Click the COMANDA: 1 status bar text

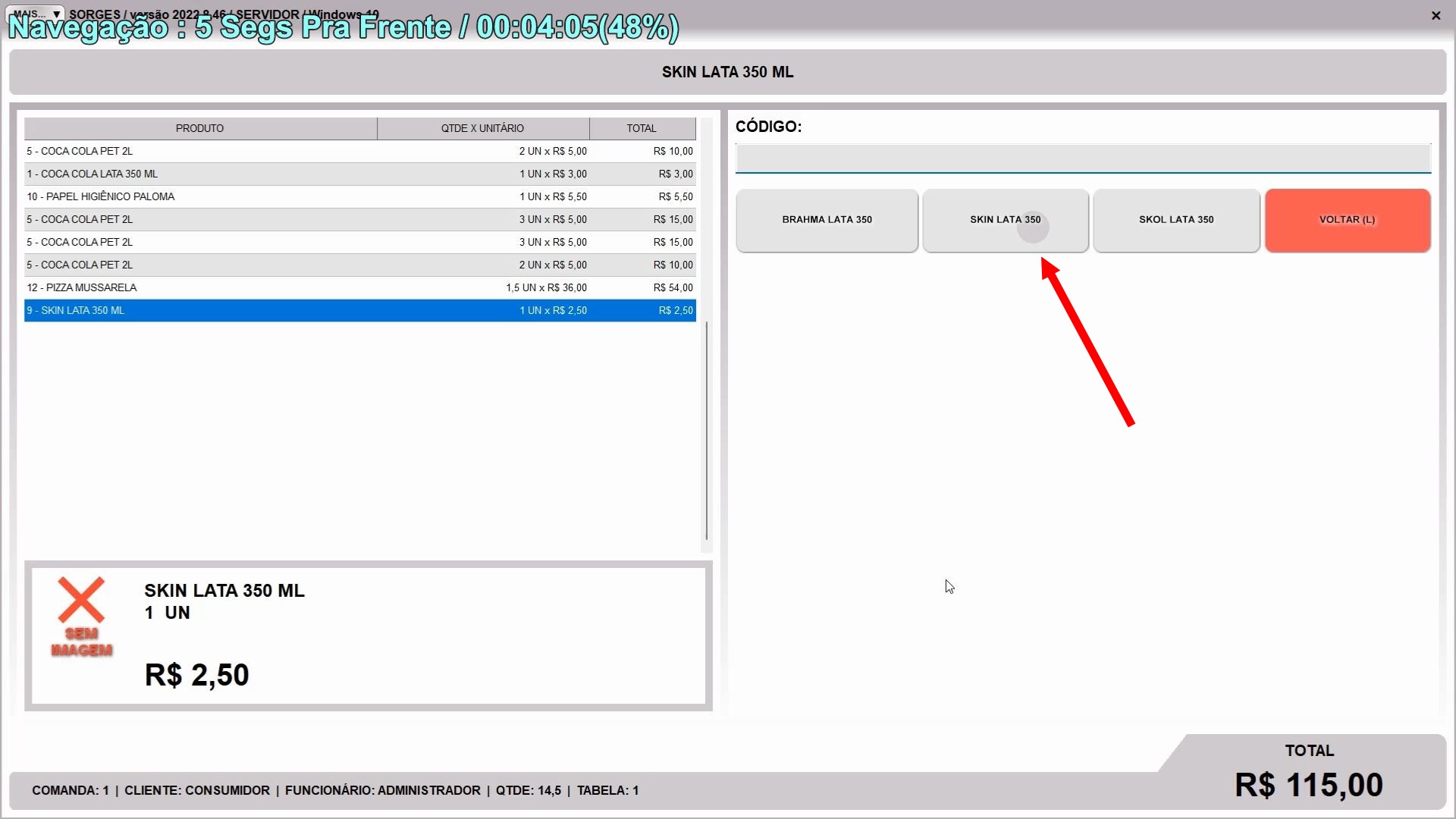[x=70, y=790]
